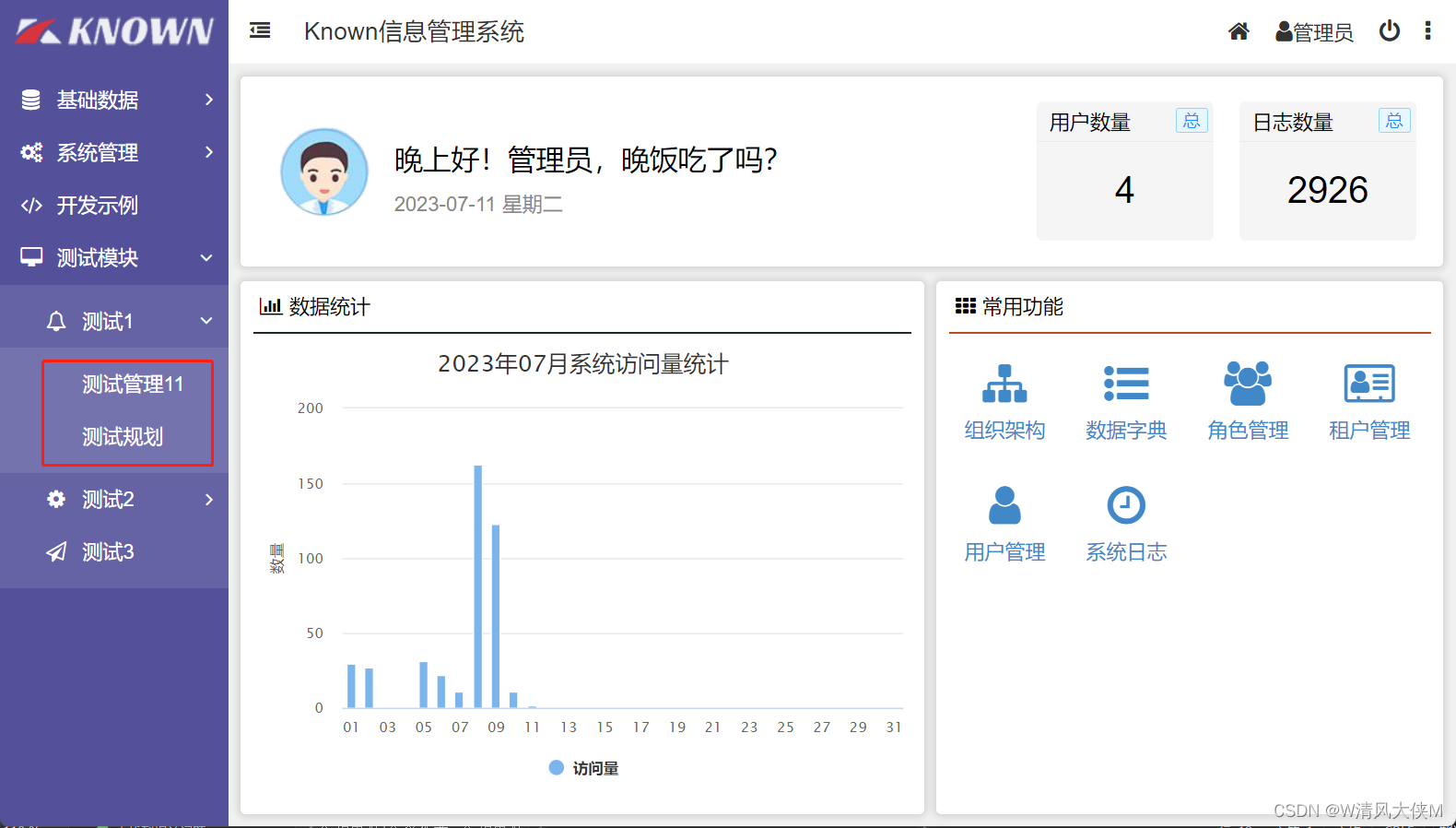The height and width of the screenshot is (828, 1456).
Task: Open the 租户管理 ID card icon
Action: pos(1369,384)
